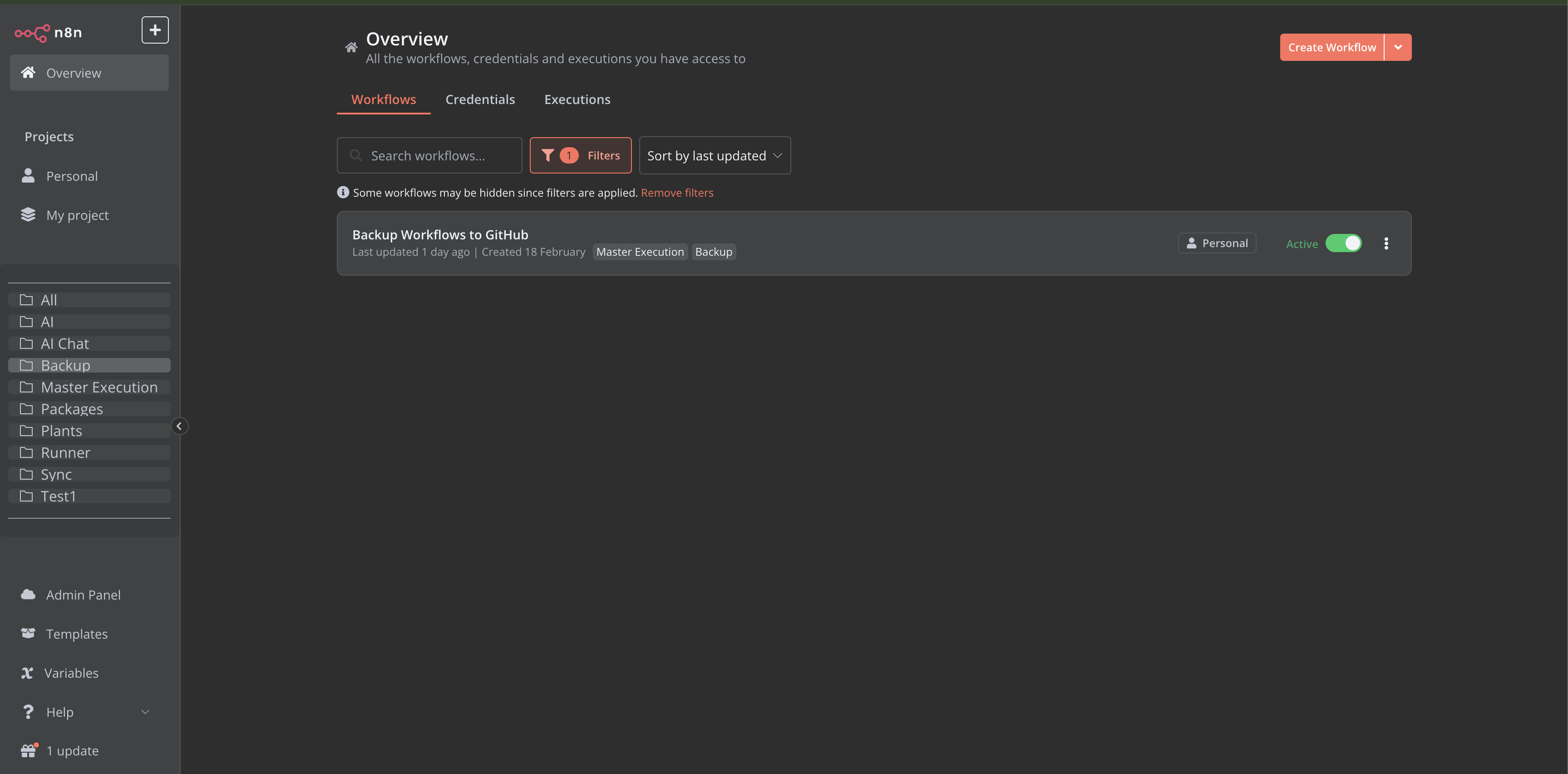
Task: Expand the Help section in sidebar
Action: [144, 711]
